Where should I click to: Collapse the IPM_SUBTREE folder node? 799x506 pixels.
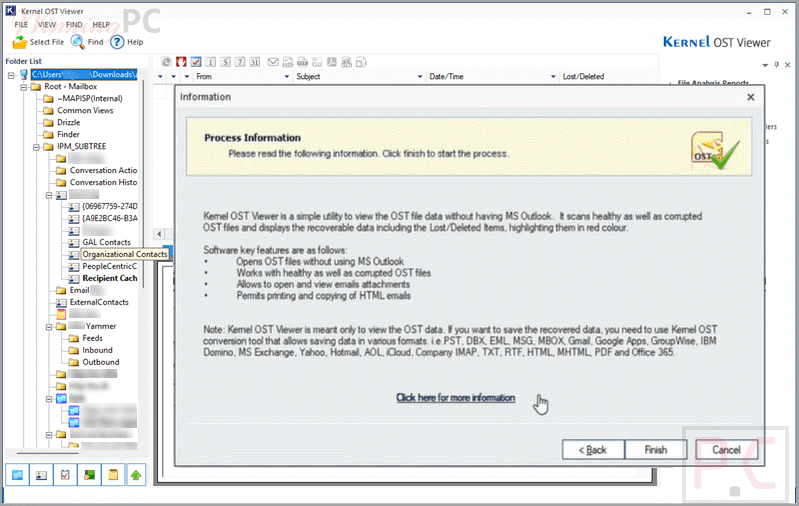[36, 147]
